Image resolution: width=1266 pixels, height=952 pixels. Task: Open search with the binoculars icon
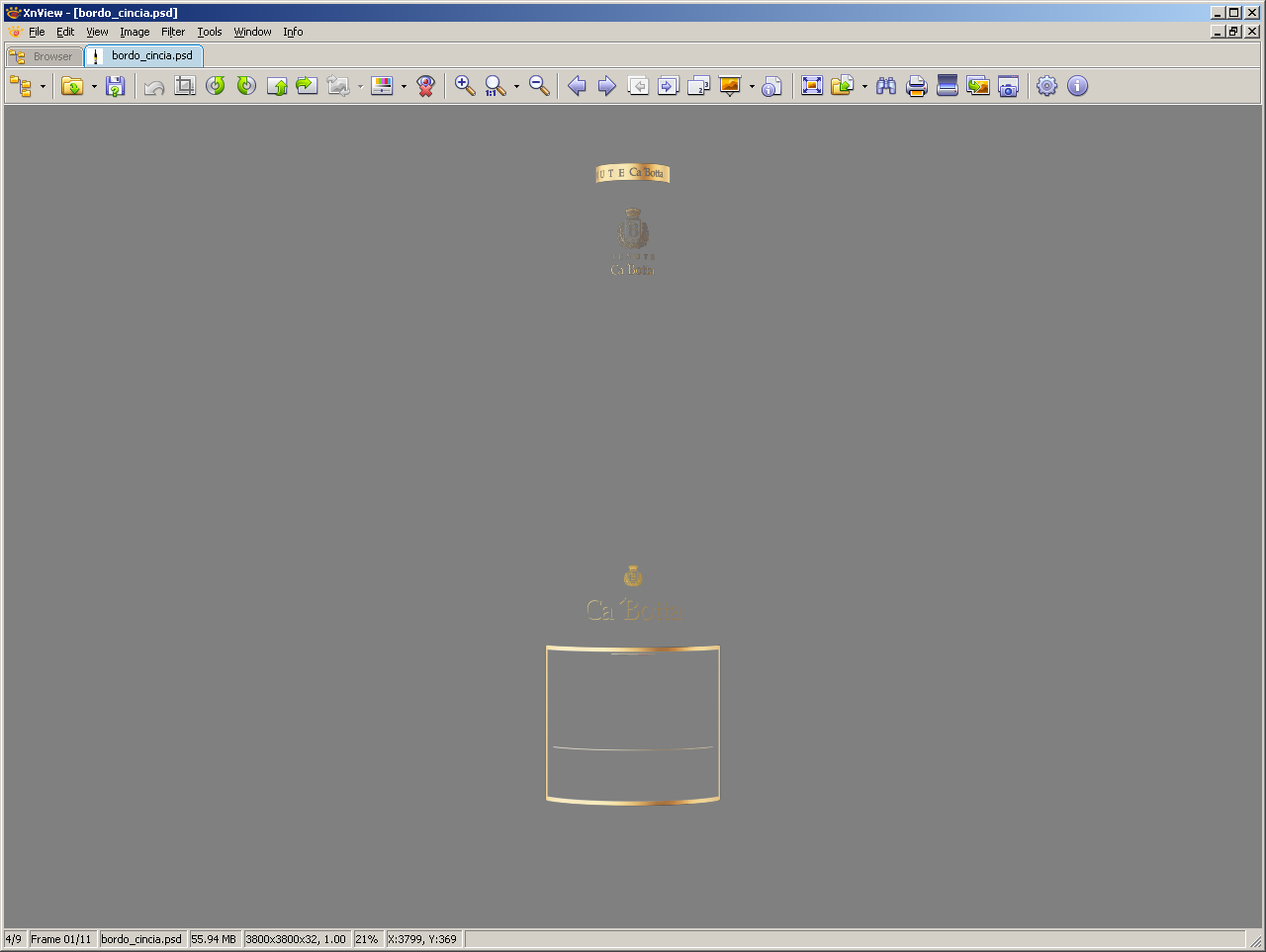click(x=886, y=86)
